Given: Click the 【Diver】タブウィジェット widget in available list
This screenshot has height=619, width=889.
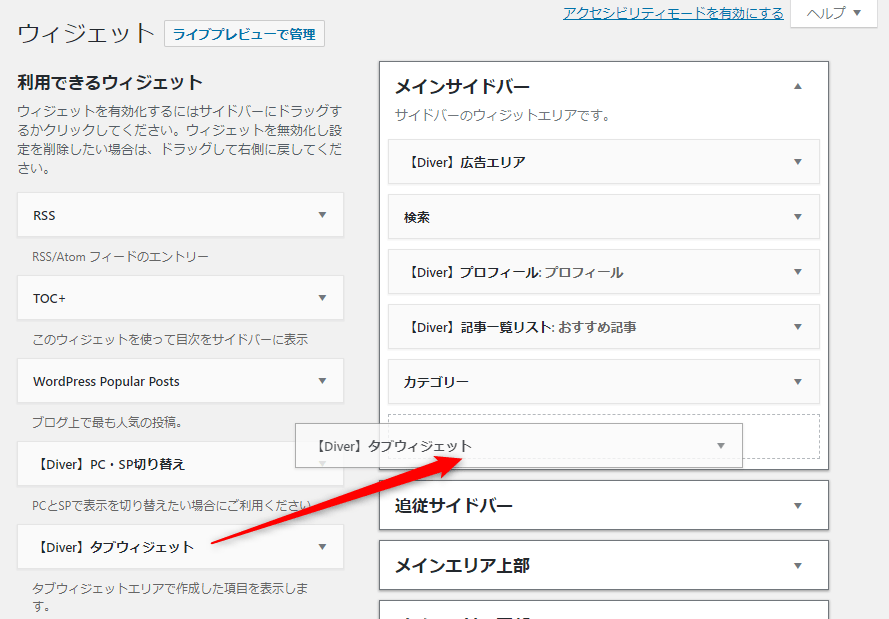Looking at the screenshot, I should pos(114,547).
